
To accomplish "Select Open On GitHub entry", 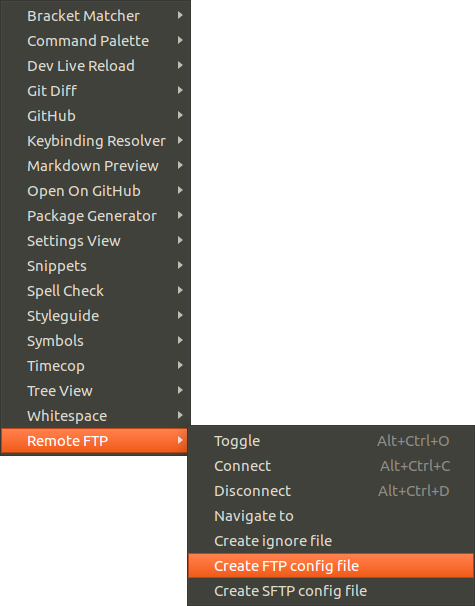I will tap(95, 191).
